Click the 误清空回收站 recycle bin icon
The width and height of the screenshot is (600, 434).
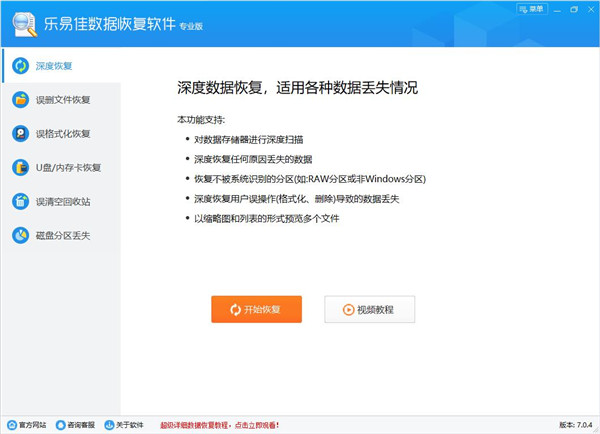[x=20, y=201]
